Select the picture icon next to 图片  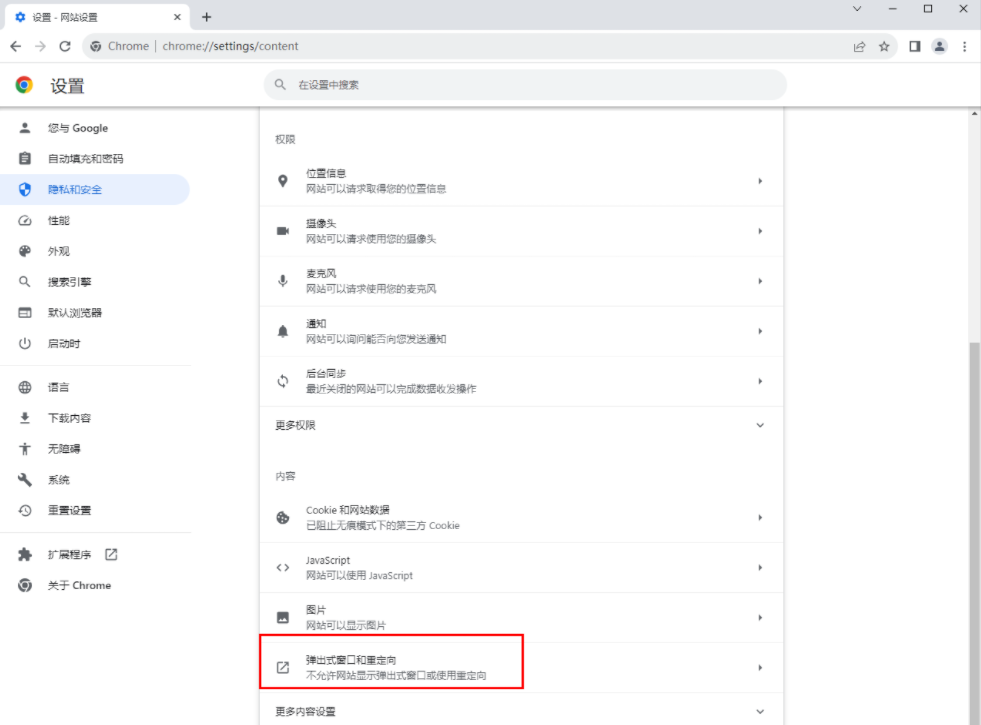coord(283,617)
